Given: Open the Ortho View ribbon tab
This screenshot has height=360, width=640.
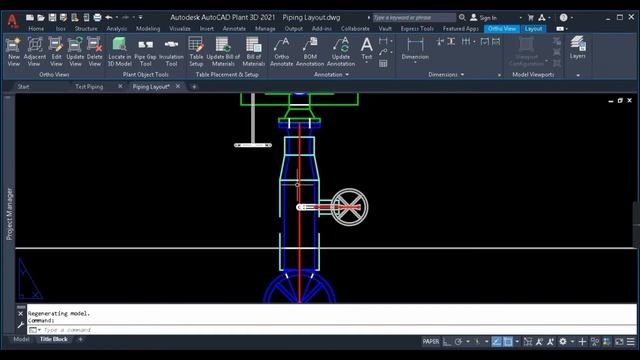Looking at the screenshot, I should (x=502, y=29).
